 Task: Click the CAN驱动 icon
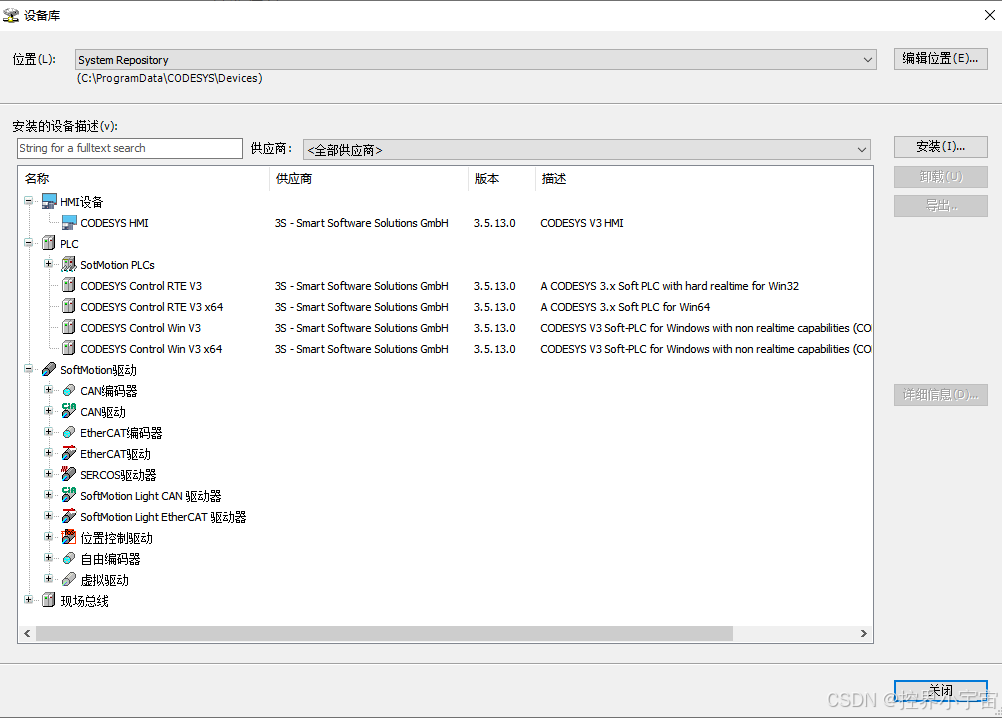point(69,411)
